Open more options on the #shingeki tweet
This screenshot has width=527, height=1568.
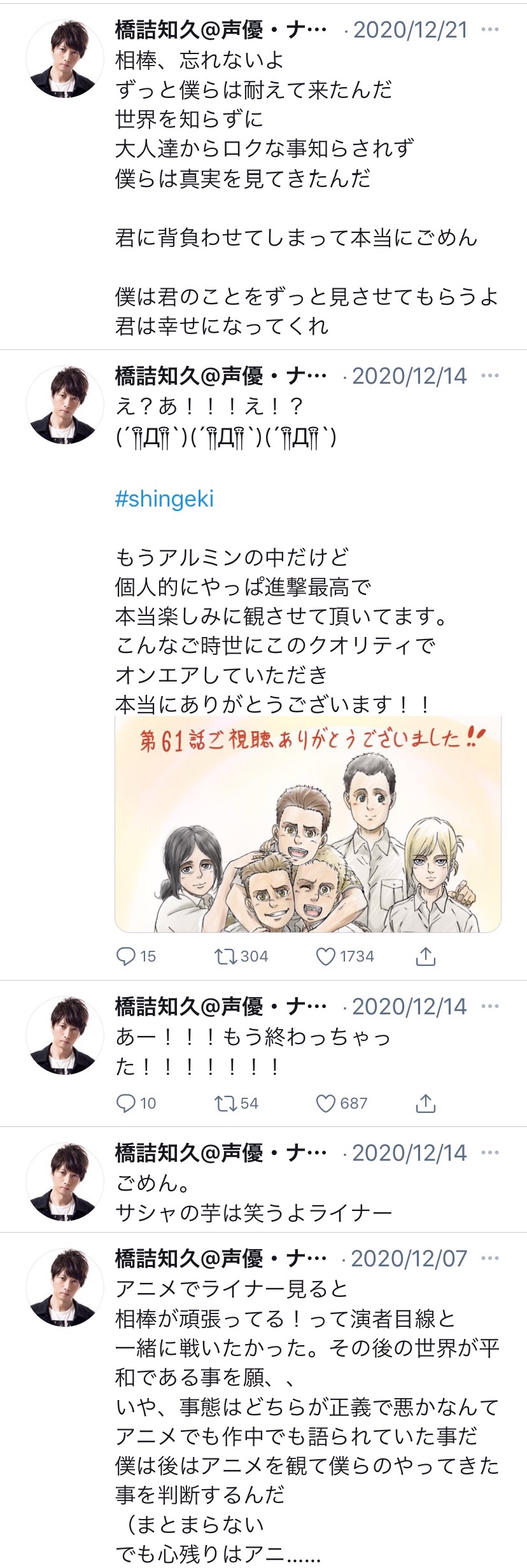pyautogui.click(x=490, y=375)
